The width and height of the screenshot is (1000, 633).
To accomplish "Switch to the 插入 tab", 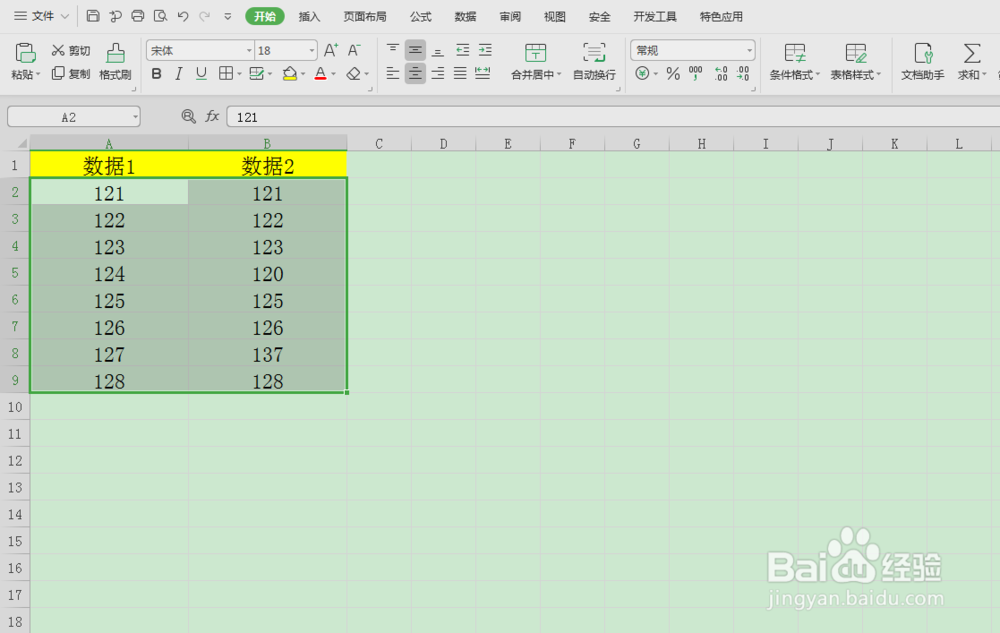I will pyautogui.click(x=309, y=17).
